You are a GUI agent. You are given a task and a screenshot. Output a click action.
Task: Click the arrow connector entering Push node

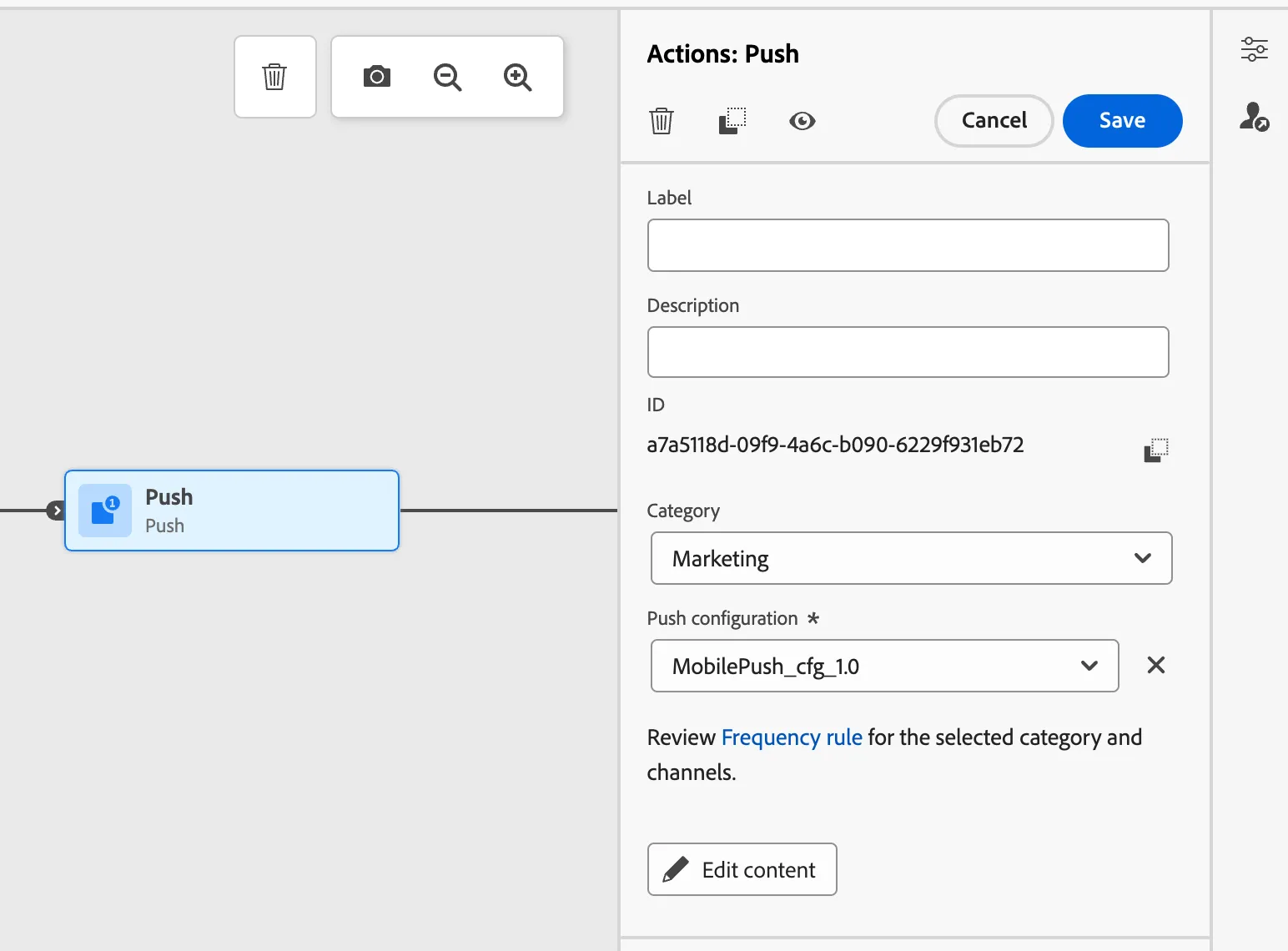coord(56,511)
